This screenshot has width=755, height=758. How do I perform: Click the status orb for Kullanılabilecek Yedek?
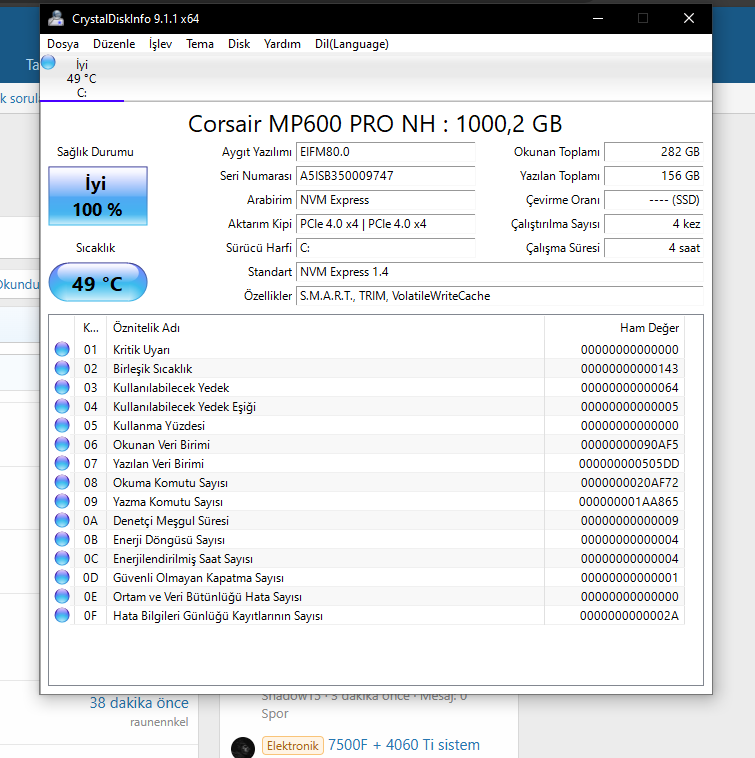pyautogui.click(x=62, y=387)
